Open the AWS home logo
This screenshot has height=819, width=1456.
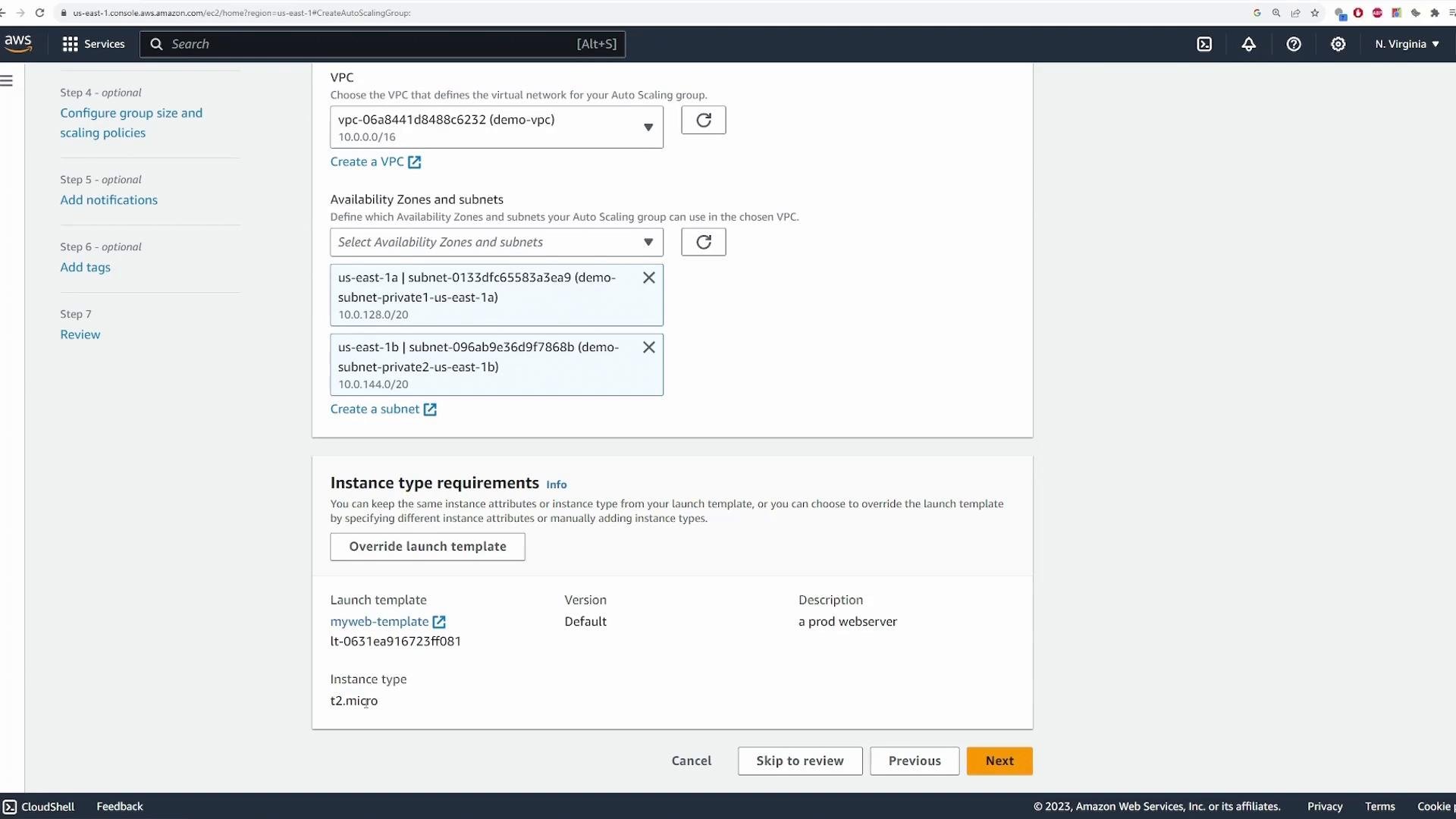point(17,44)
